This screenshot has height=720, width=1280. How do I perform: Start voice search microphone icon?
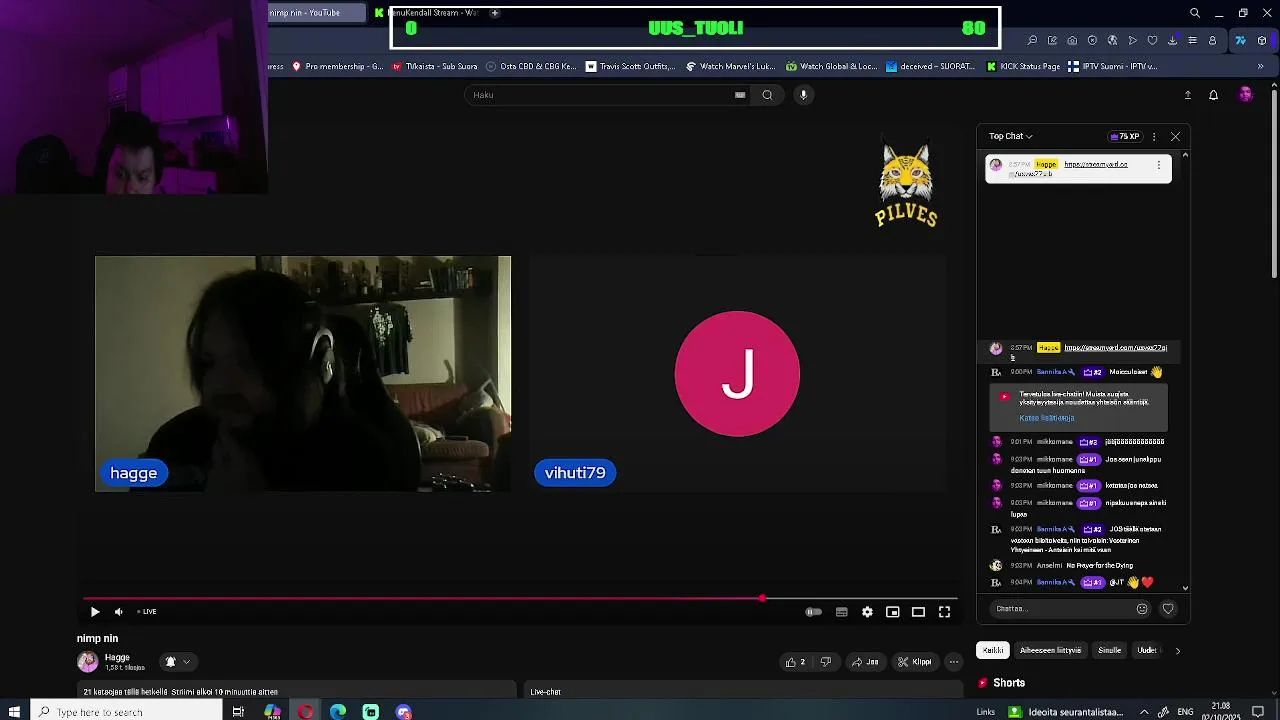[x=803, y=95]
